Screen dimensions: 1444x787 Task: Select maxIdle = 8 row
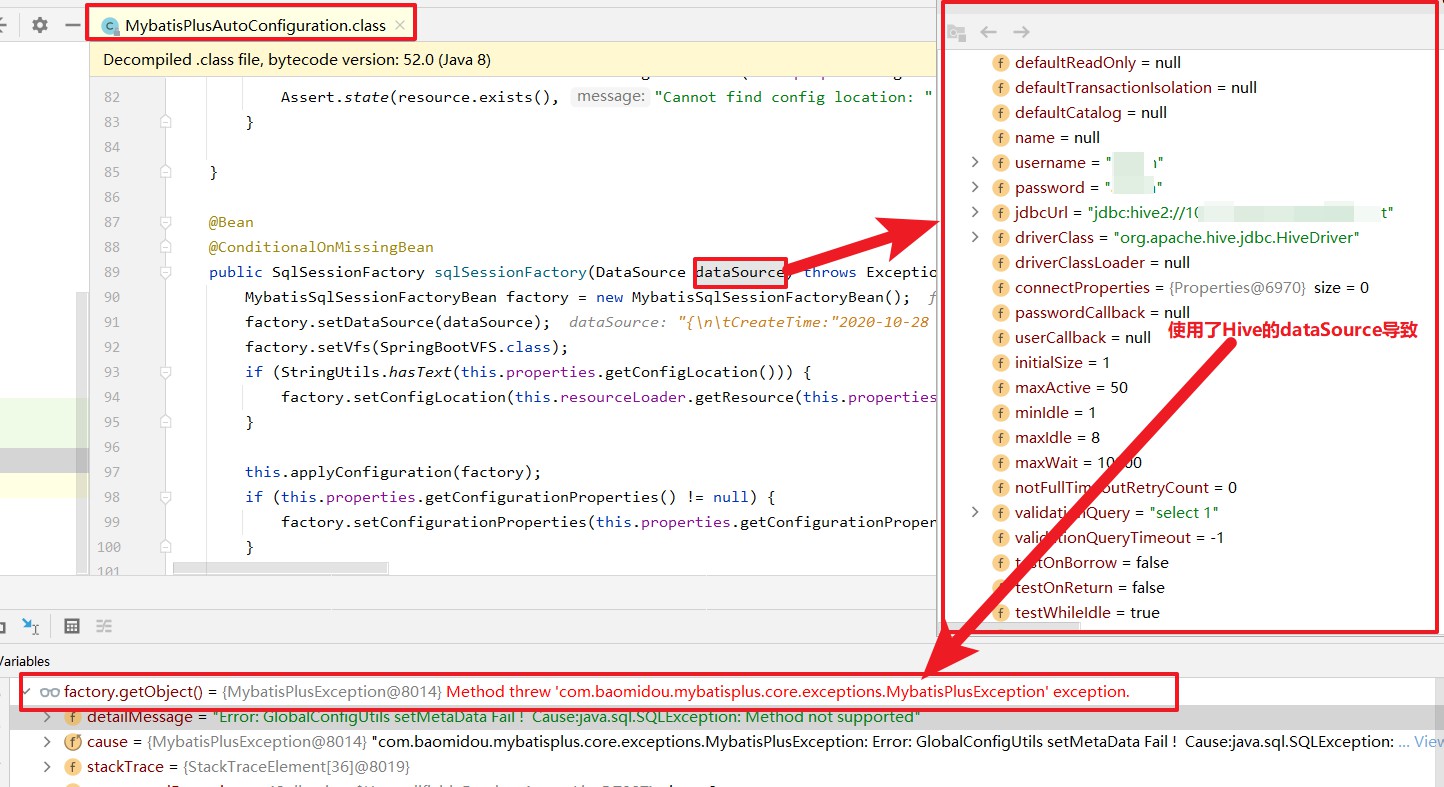coord(1046,437)
